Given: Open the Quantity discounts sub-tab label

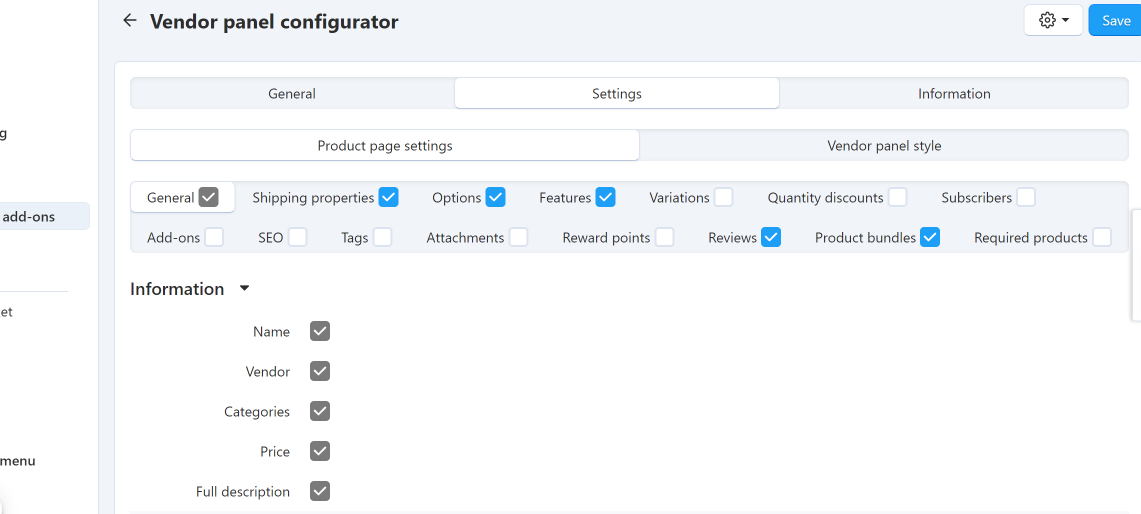Looking at the screenshot, I should pos(825,197).
